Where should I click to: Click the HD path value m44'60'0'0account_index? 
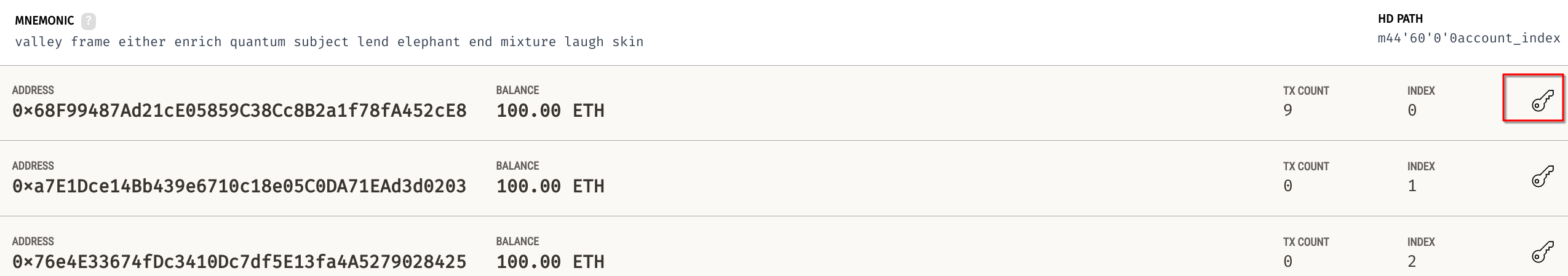(x=1468, y=38)
